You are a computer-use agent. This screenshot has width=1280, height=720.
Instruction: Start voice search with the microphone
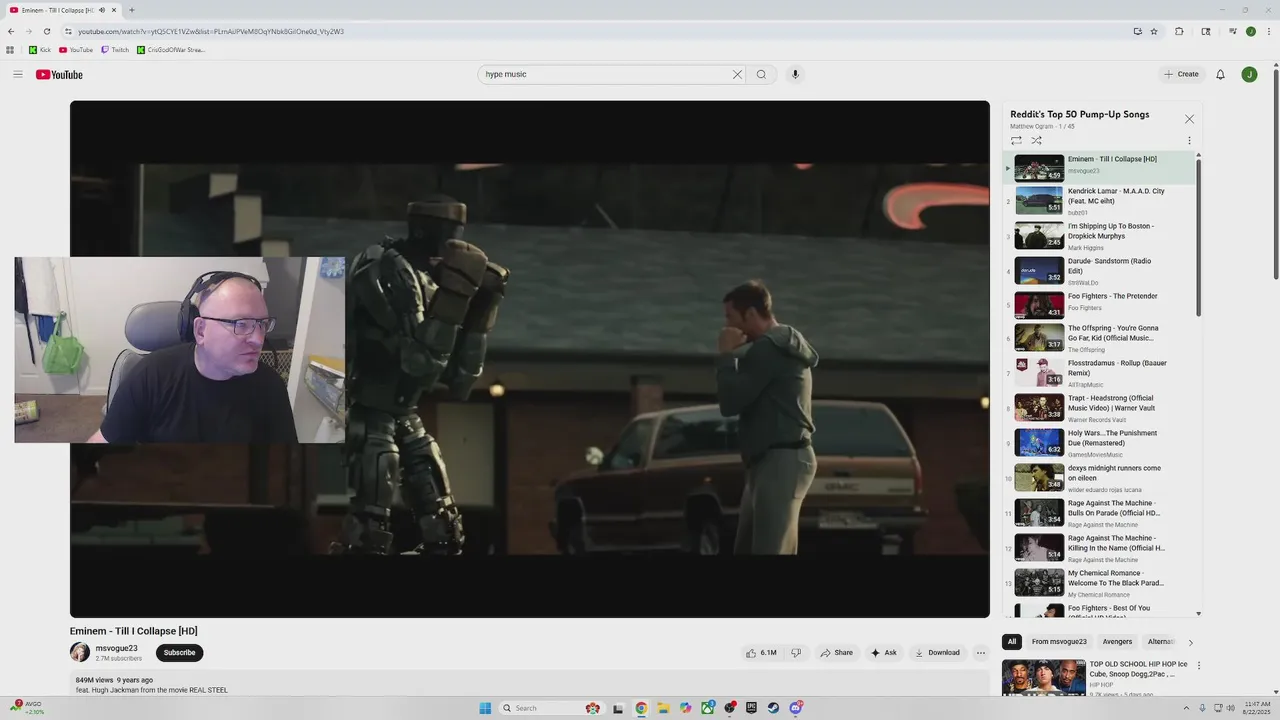(x=795, y=74)
